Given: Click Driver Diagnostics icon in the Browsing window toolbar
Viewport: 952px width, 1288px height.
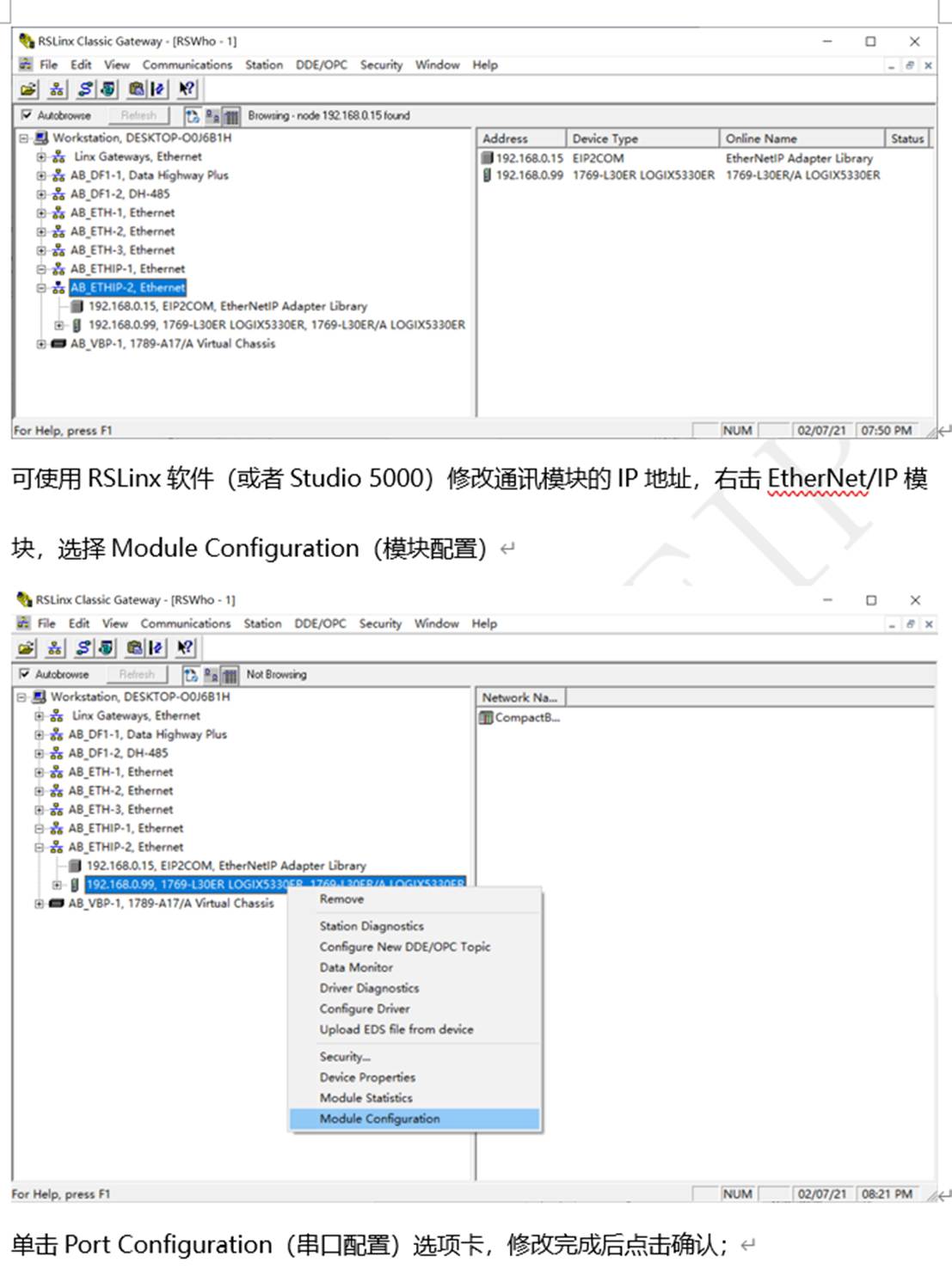Looking at the screenshot, I should (107, 89).
